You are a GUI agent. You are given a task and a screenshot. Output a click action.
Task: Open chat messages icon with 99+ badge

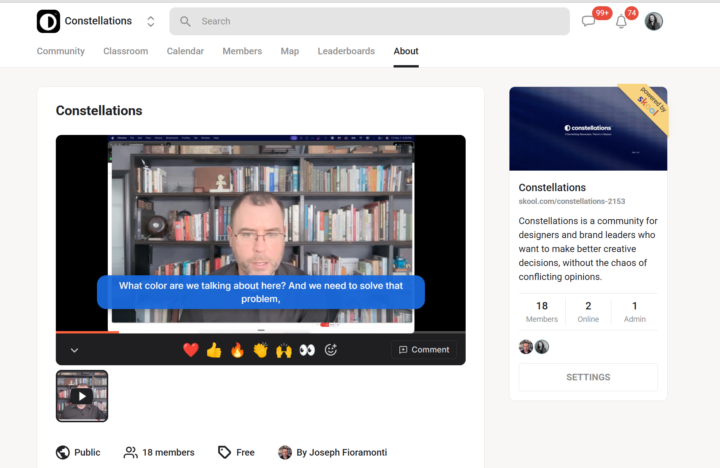588,21
